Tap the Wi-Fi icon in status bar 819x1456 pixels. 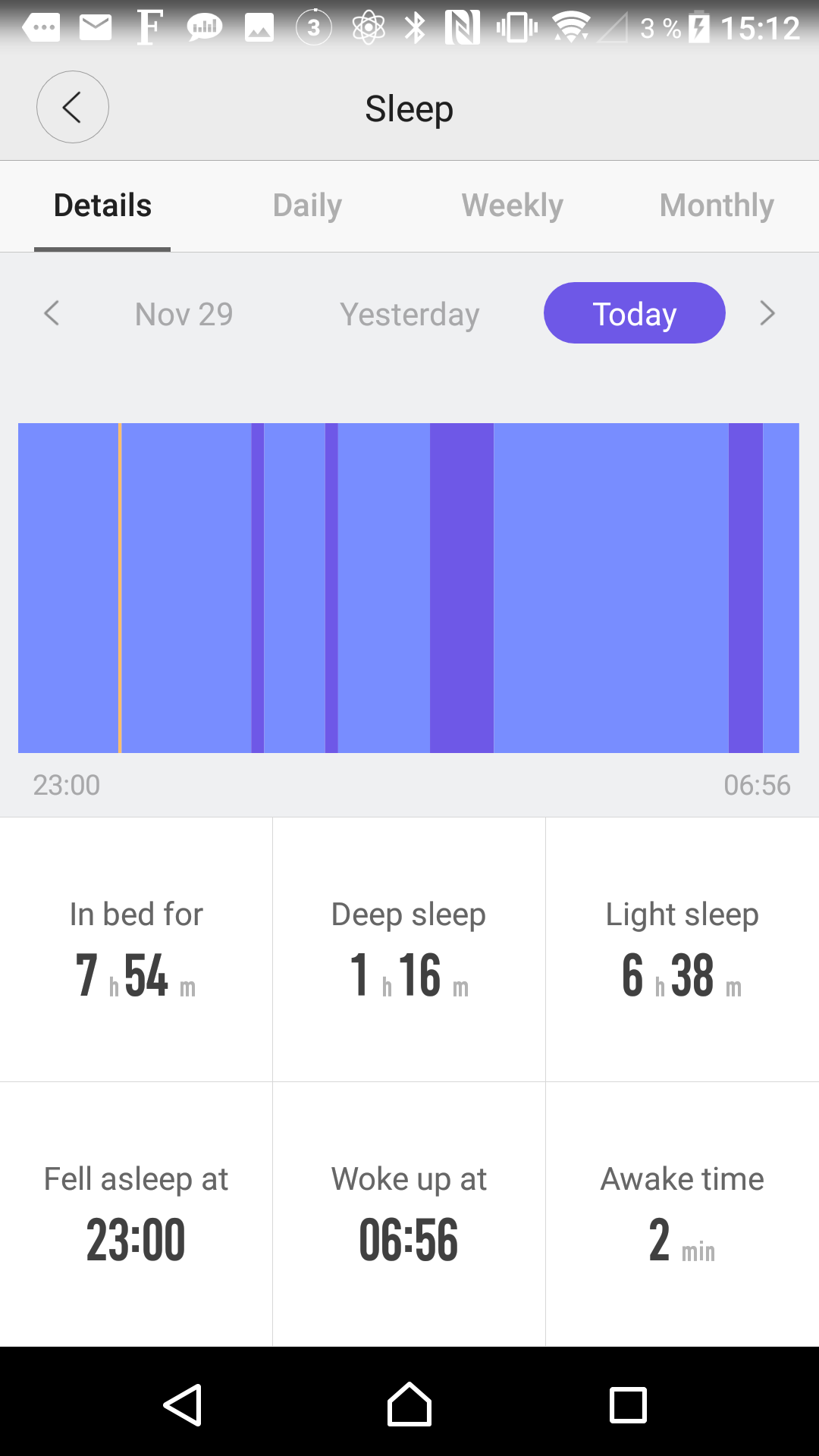[571, 28]
